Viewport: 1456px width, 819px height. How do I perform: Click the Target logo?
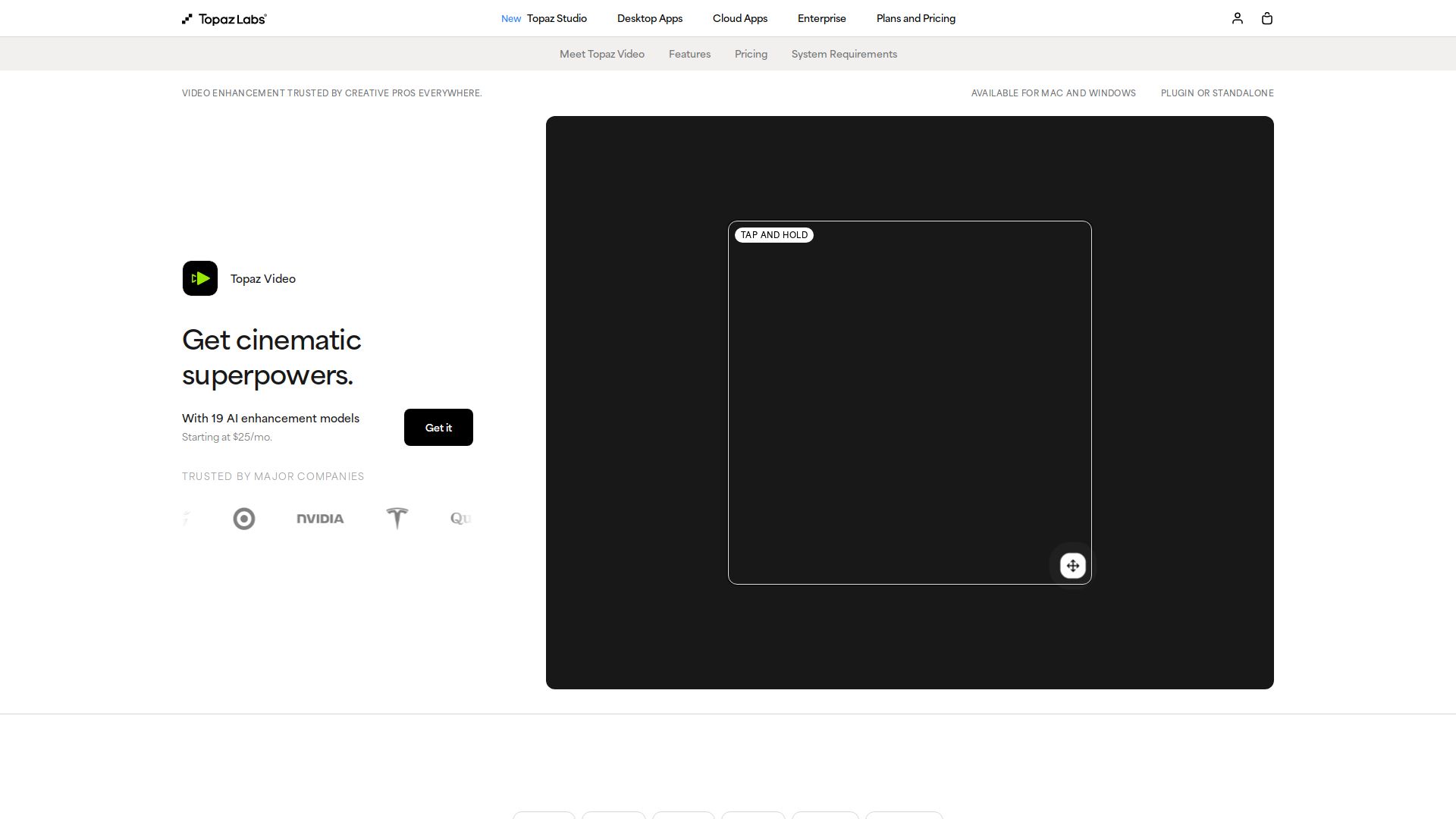(x=244, y=519)
